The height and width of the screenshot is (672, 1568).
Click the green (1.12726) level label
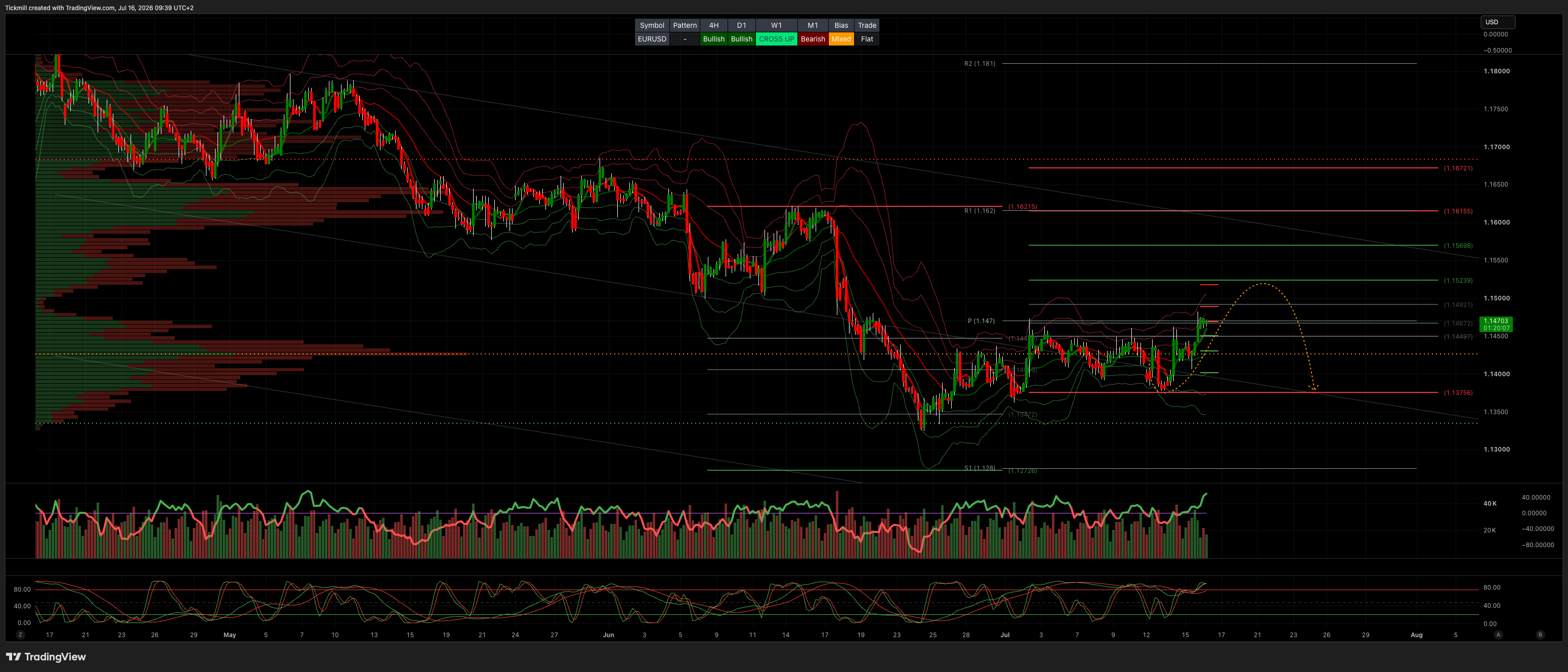click(x=1023, y=471)
